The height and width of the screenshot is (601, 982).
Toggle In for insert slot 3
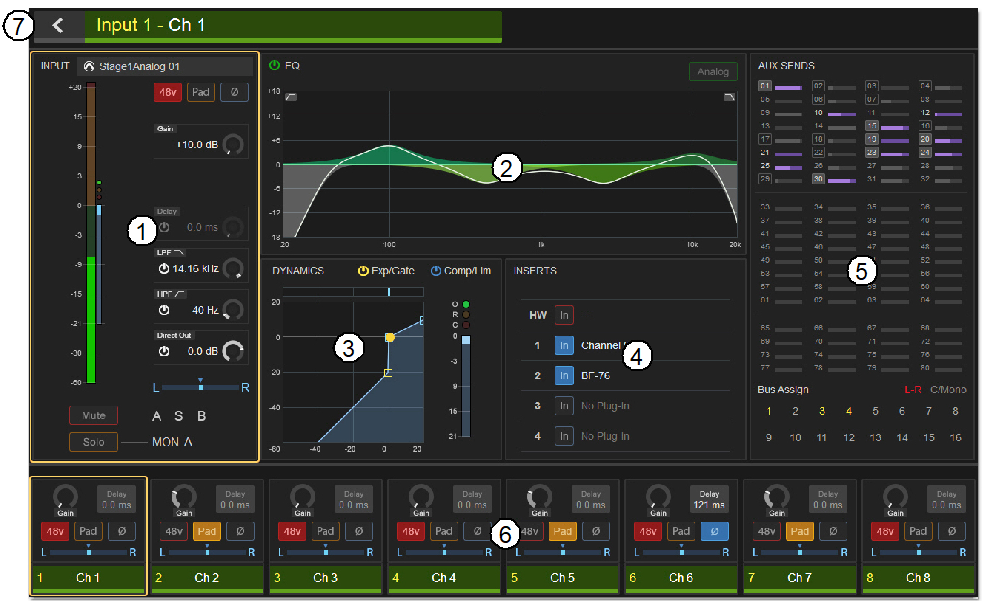click(x=564, y=406)
